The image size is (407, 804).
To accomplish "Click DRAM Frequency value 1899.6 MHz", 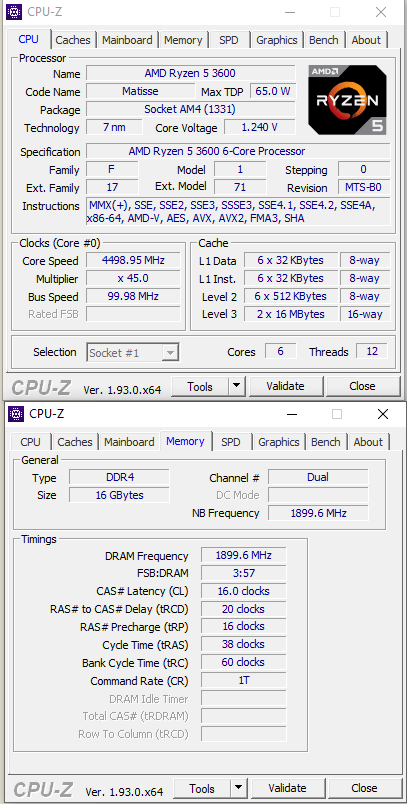I will point(243,555).
